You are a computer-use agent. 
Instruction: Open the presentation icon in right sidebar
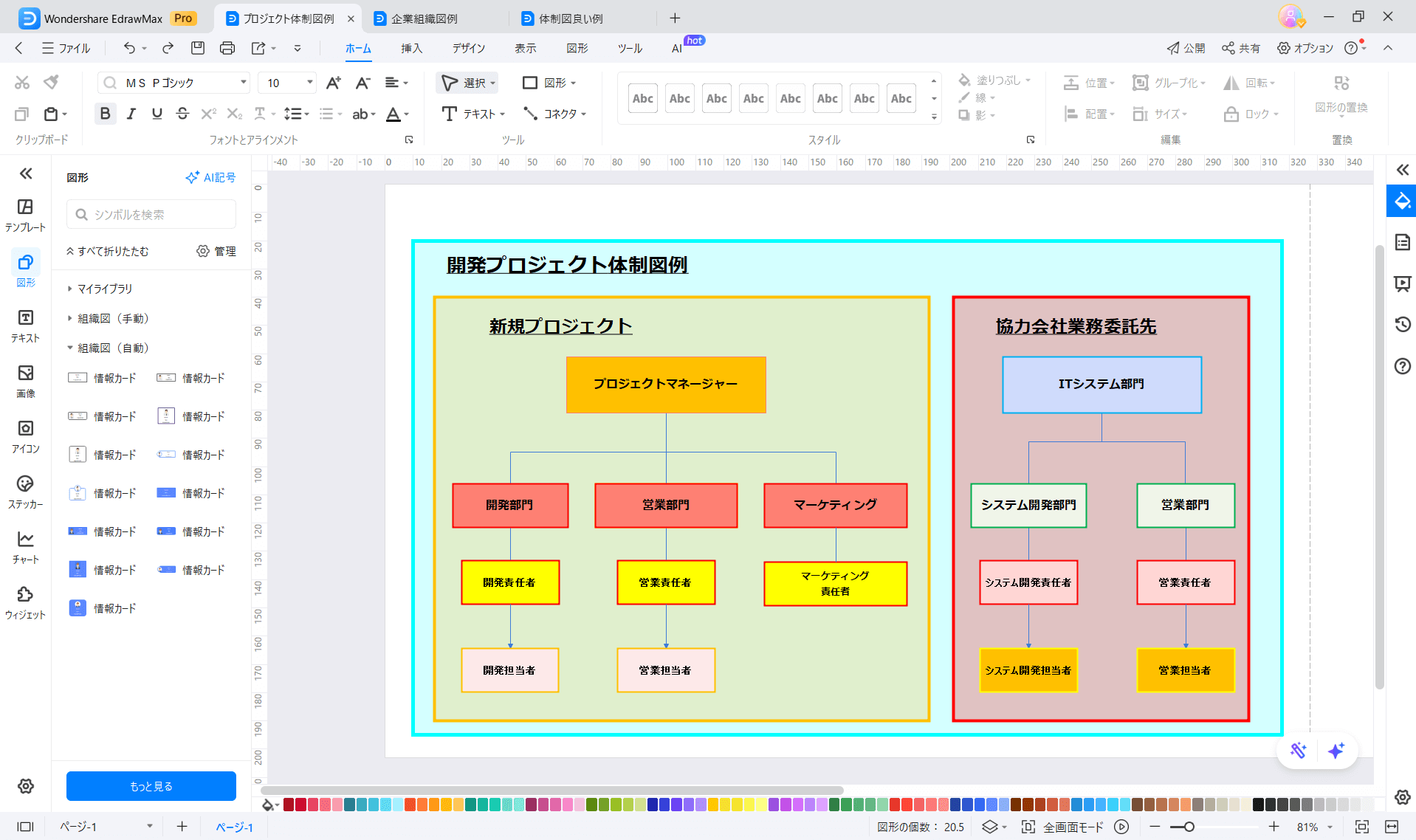pyautogui.click(x=1403, y=283)
